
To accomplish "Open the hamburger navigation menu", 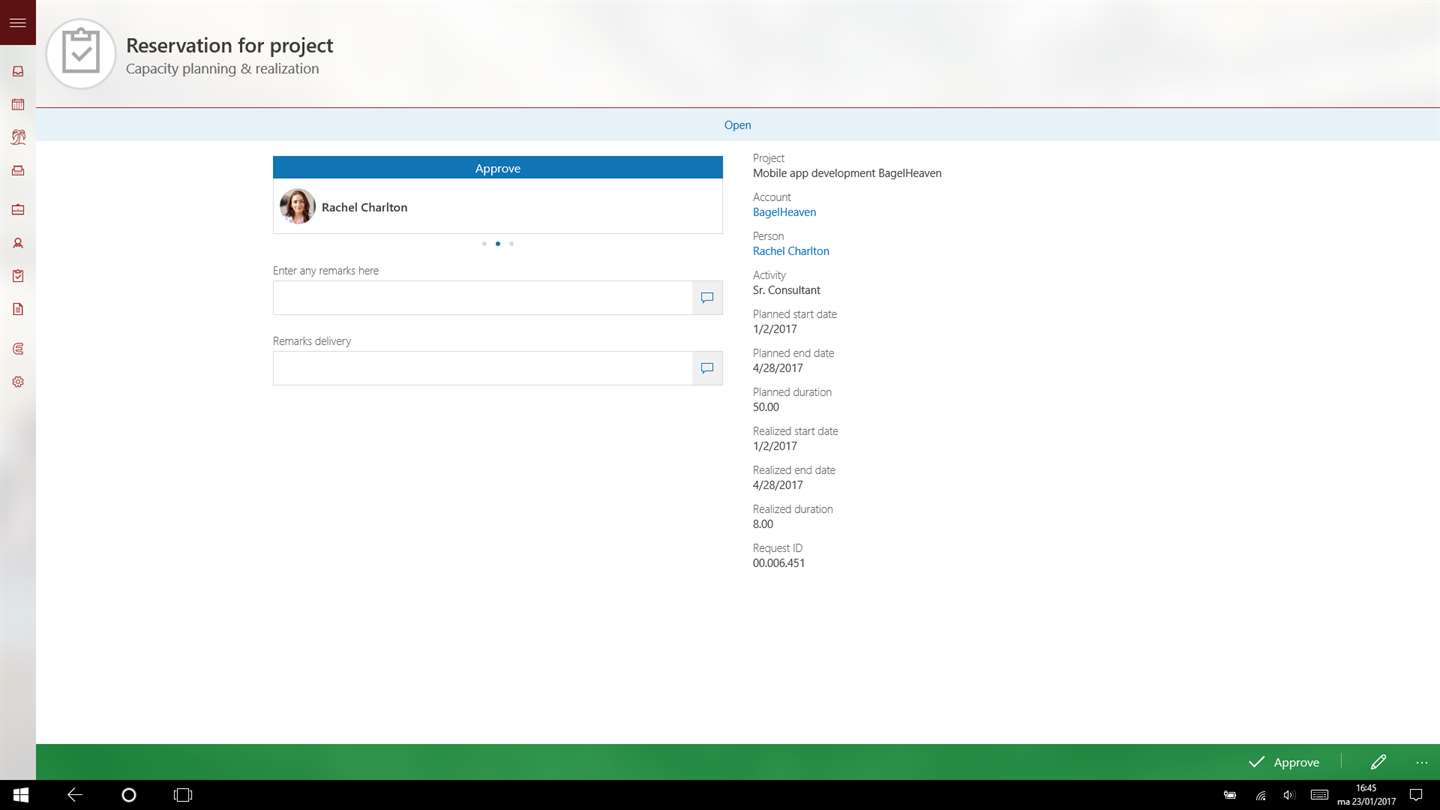I will point(18,22).
